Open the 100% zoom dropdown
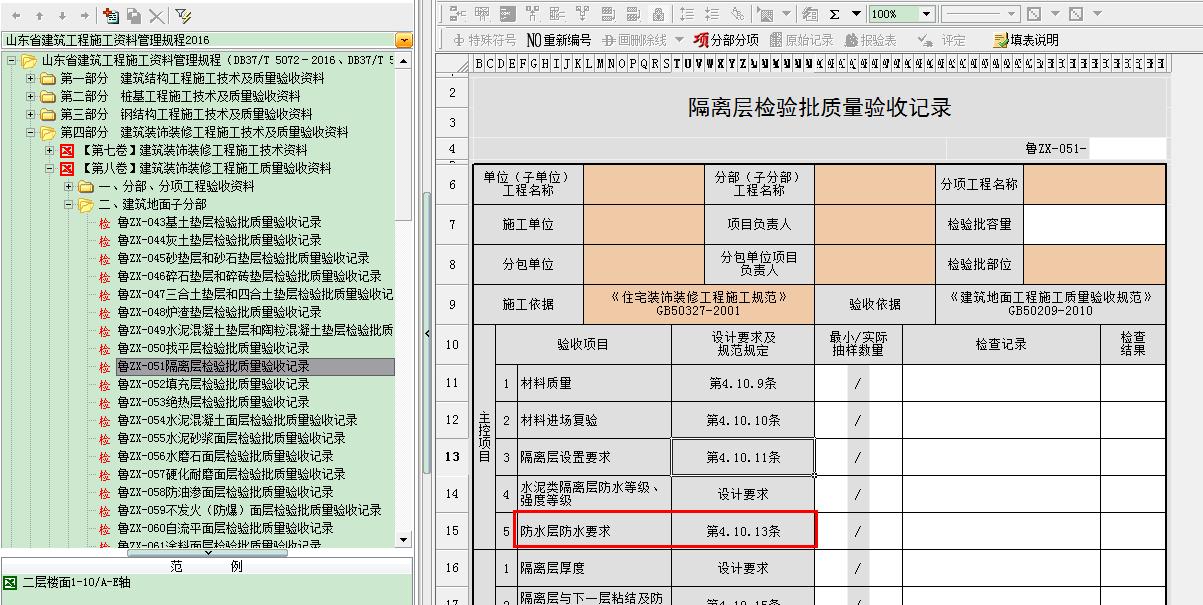 coord(926,14)
